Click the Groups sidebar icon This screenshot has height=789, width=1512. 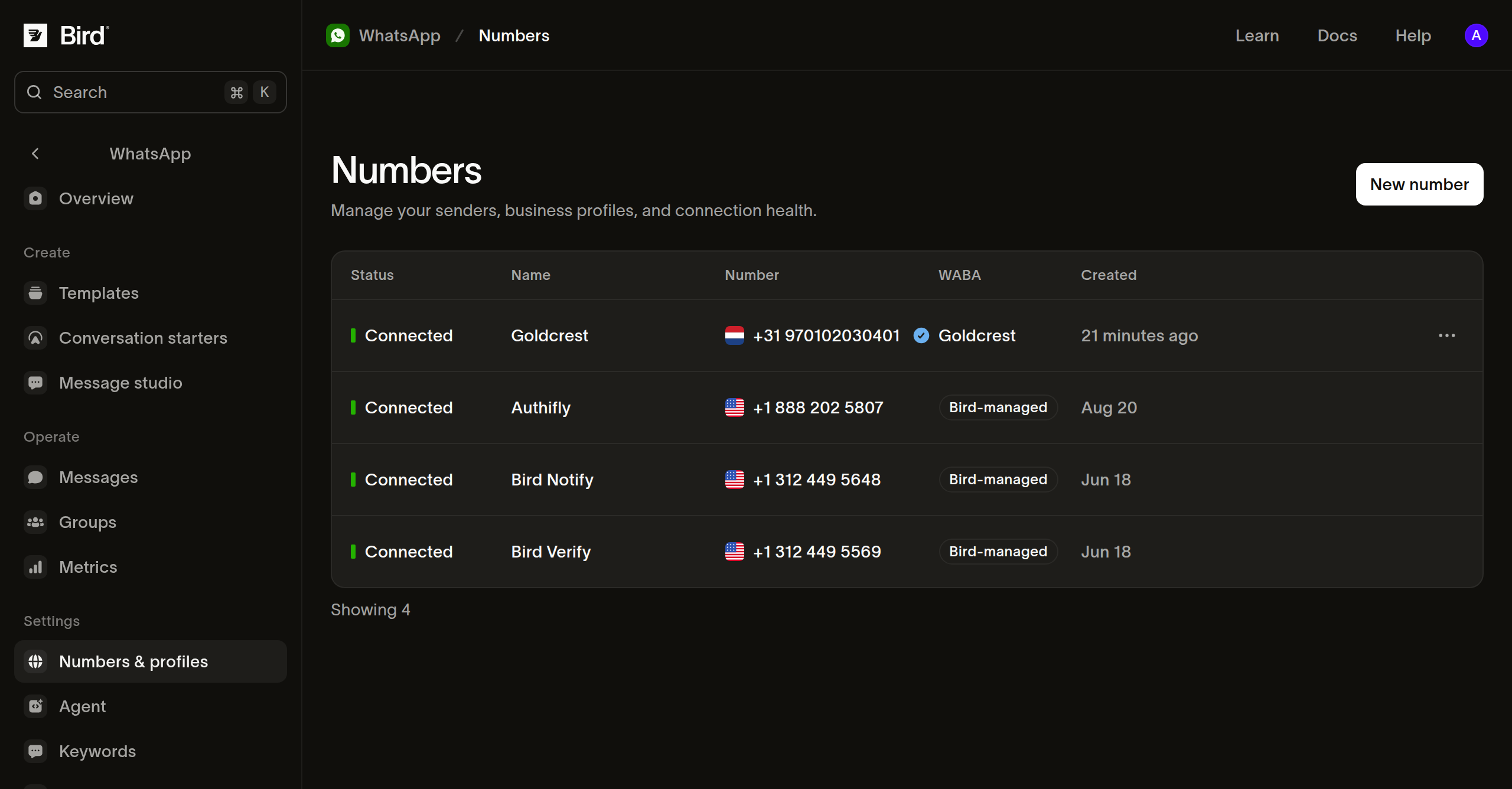pyautogui.click(x=35, y=522)
